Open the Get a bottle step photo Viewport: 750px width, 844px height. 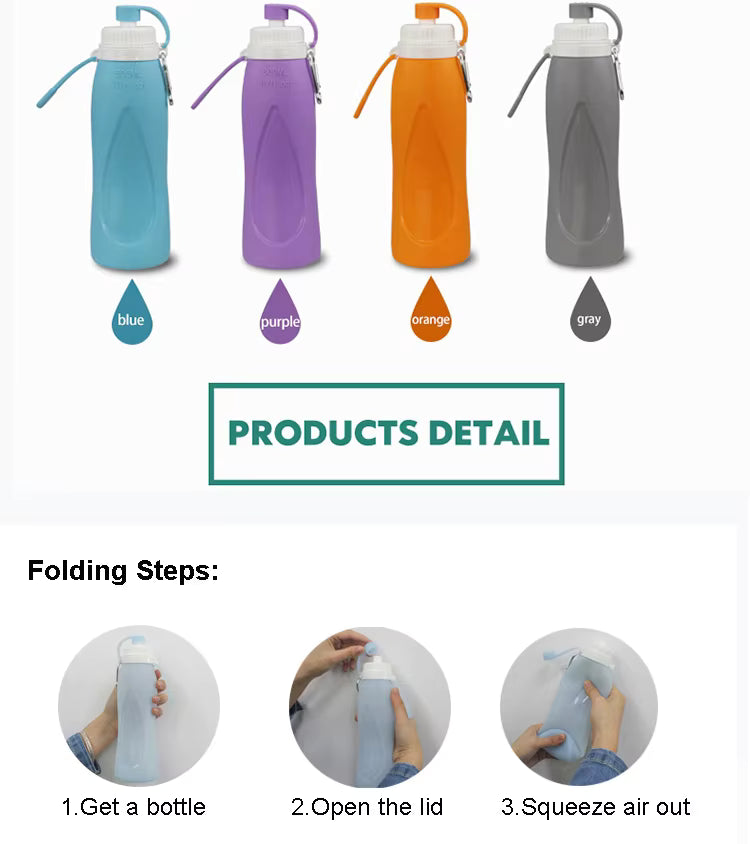139,706
